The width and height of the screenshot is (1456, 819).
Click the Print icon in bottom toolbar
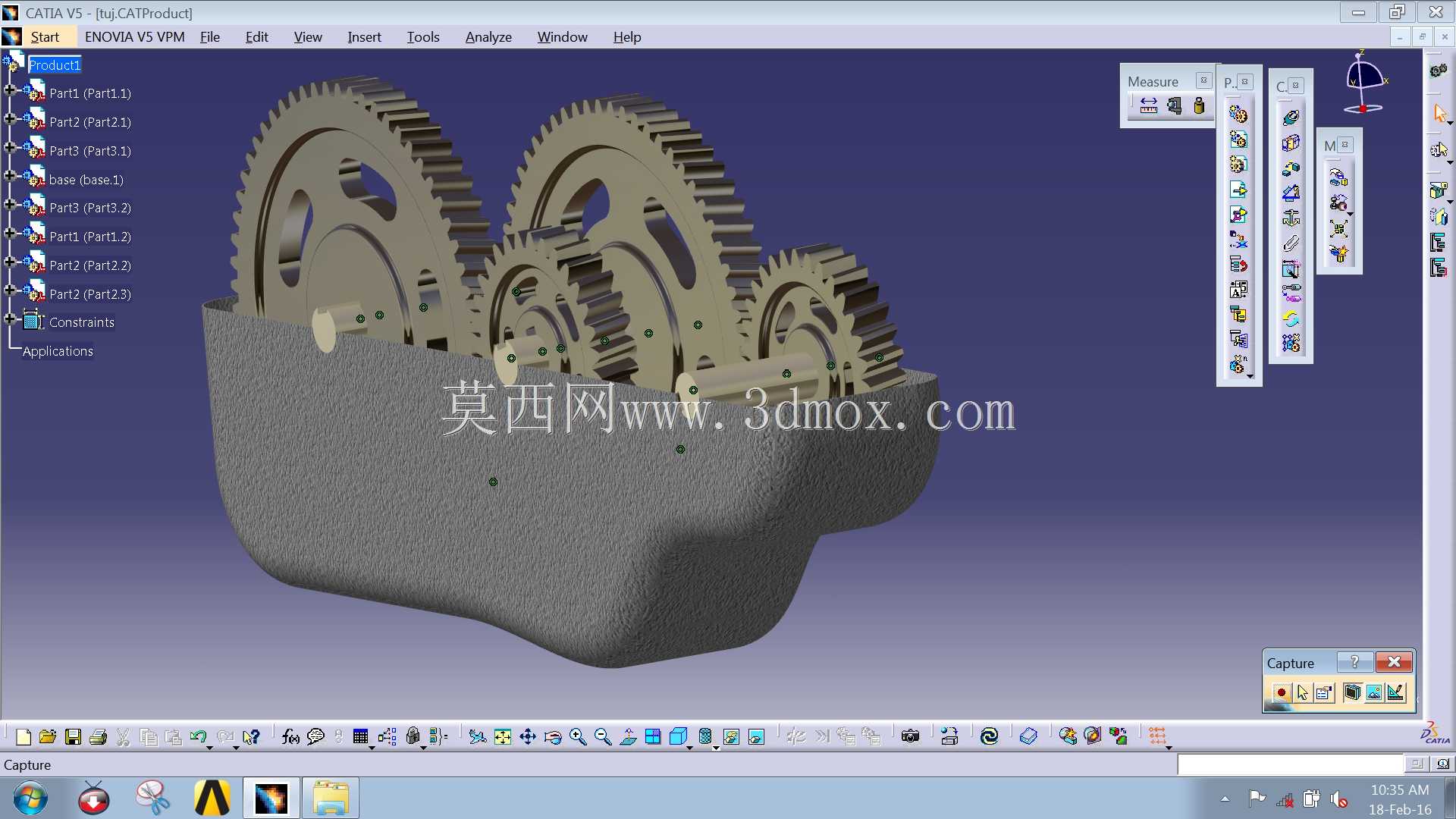[x=98, y=736]
